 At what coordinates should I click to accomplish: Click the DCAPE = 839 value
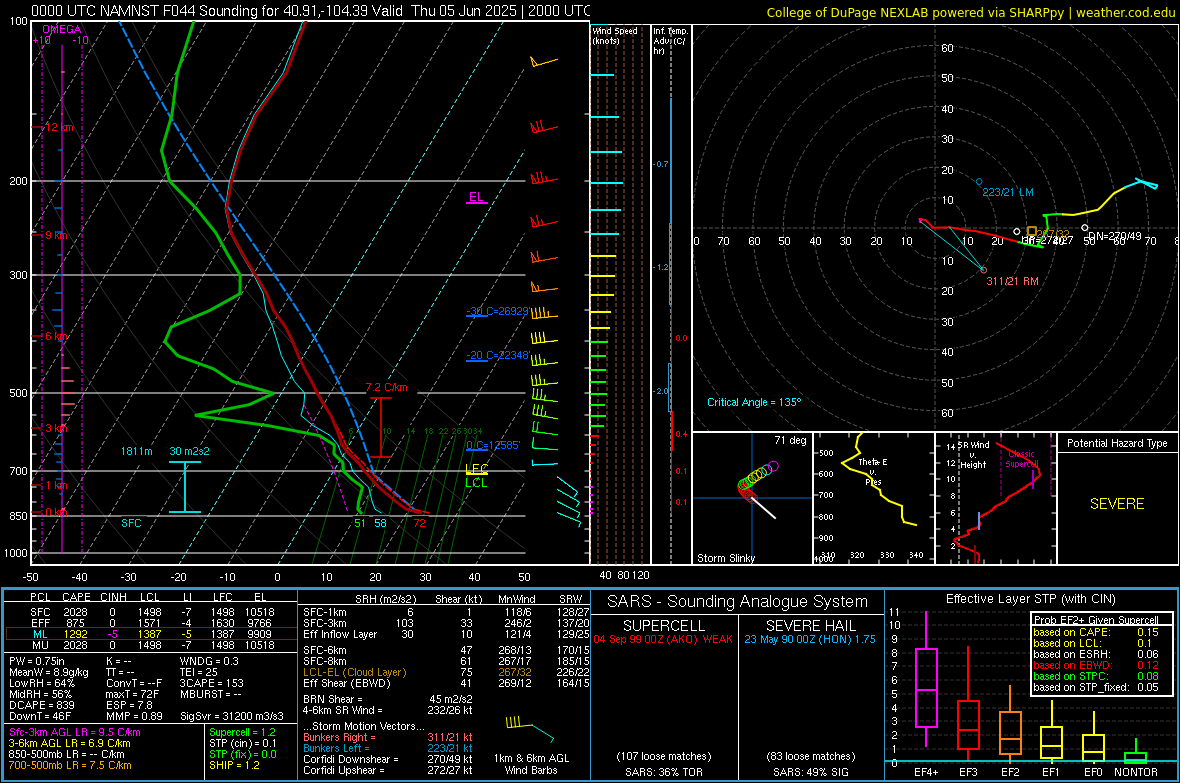tap(42, 705)
